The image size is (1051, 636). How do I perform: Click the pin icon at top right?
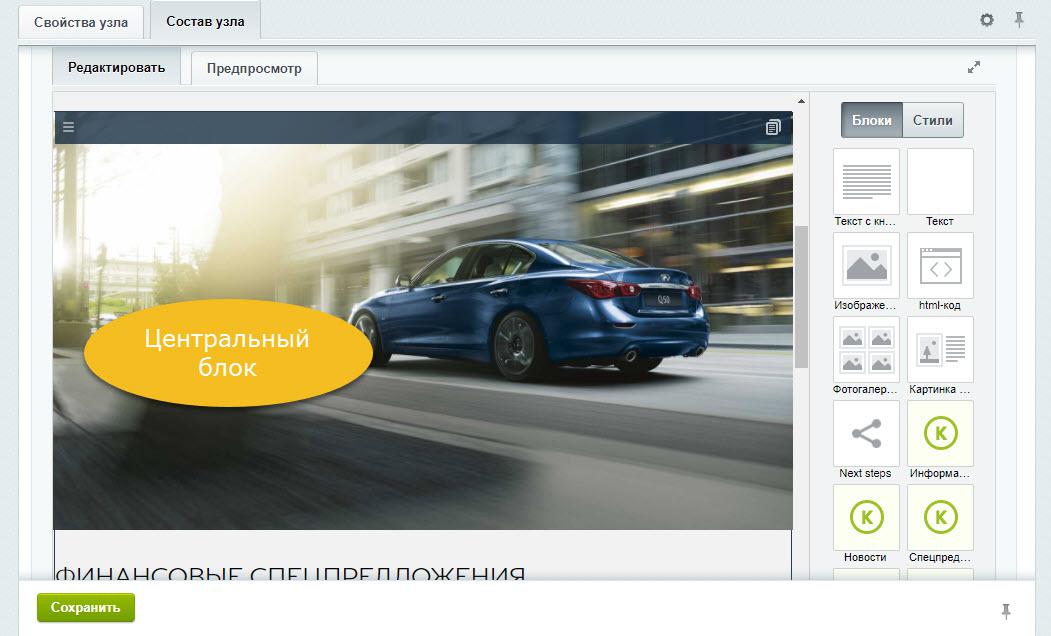point(1019,20)
